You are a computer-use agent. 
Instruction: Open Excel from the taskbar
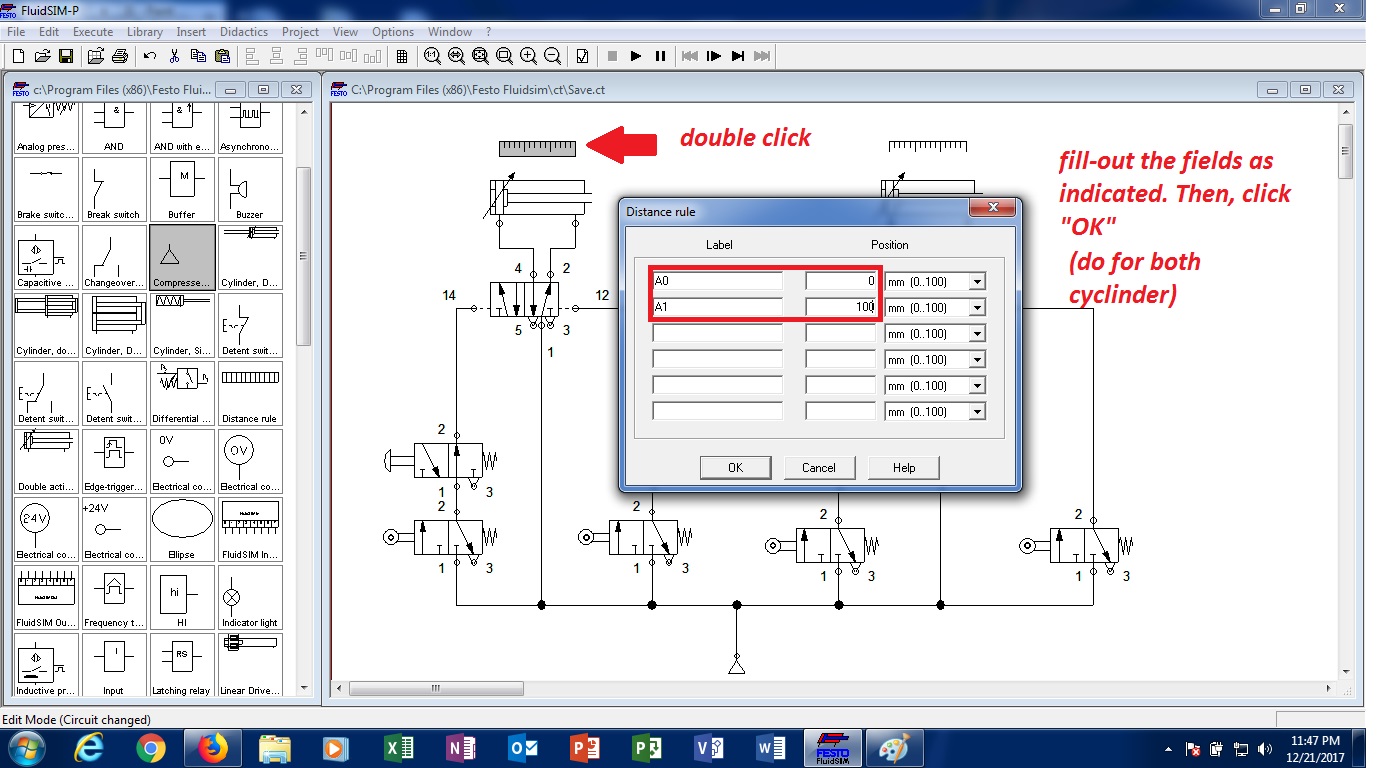pyautogui.click(x=399, y=747)
